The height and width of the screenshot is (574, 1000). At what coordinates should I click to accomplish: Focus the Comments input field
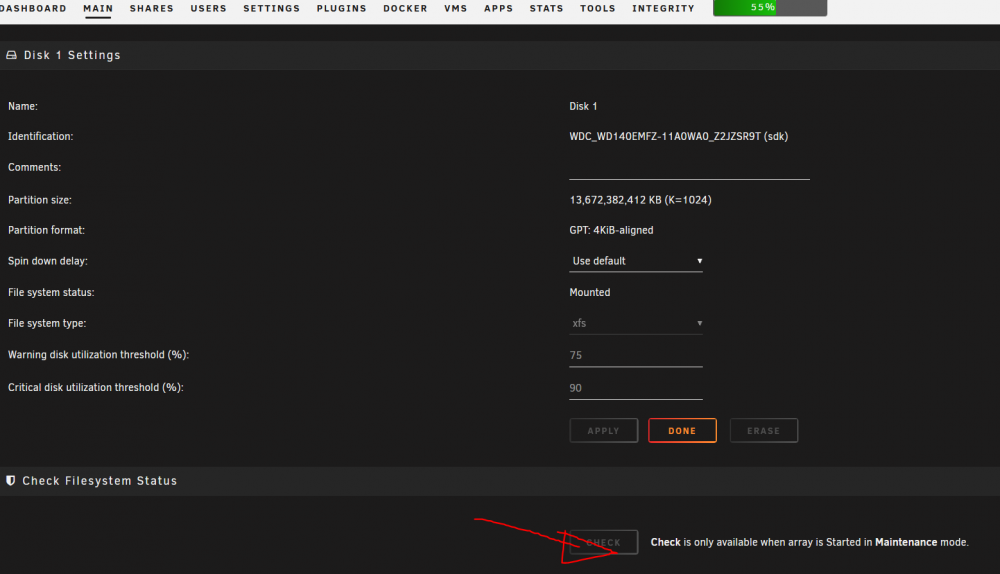point(689,168)
